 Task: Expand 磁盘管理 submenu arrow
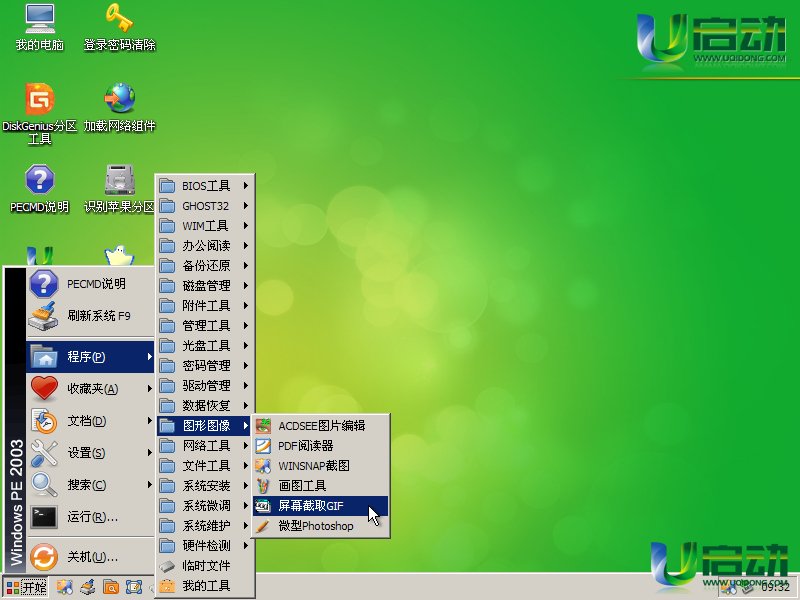246,285
